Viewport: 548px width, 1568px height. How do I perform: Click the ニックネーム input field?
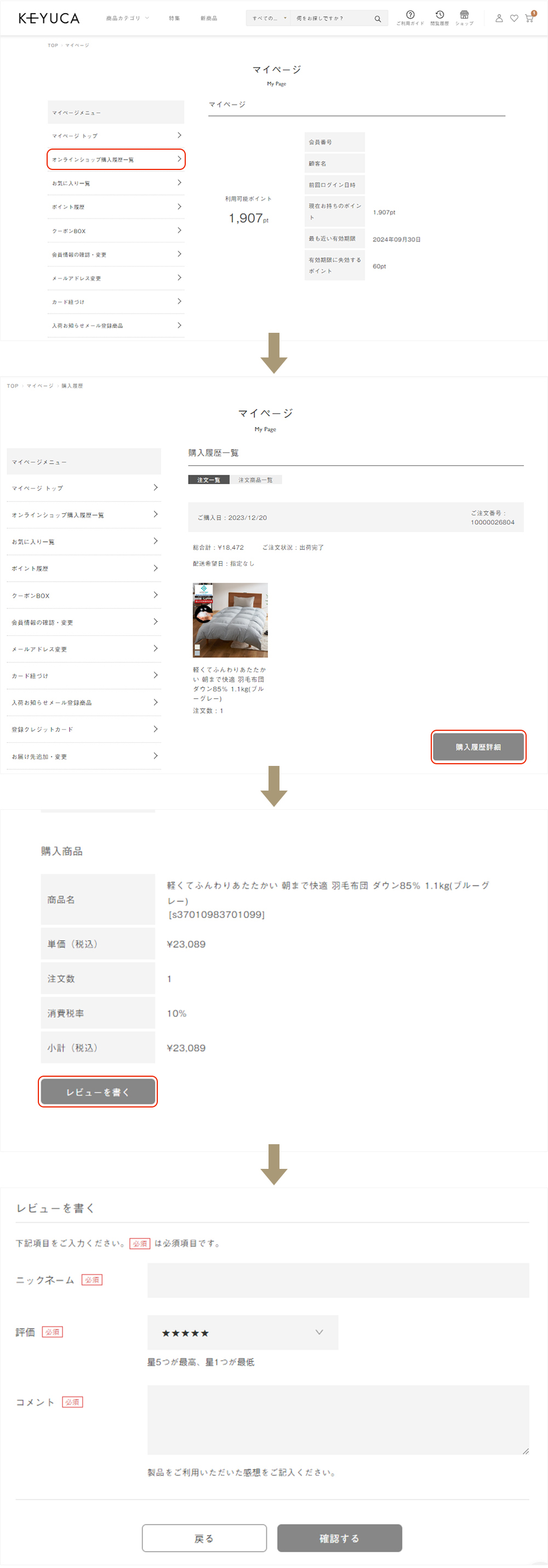(338, 1280)
